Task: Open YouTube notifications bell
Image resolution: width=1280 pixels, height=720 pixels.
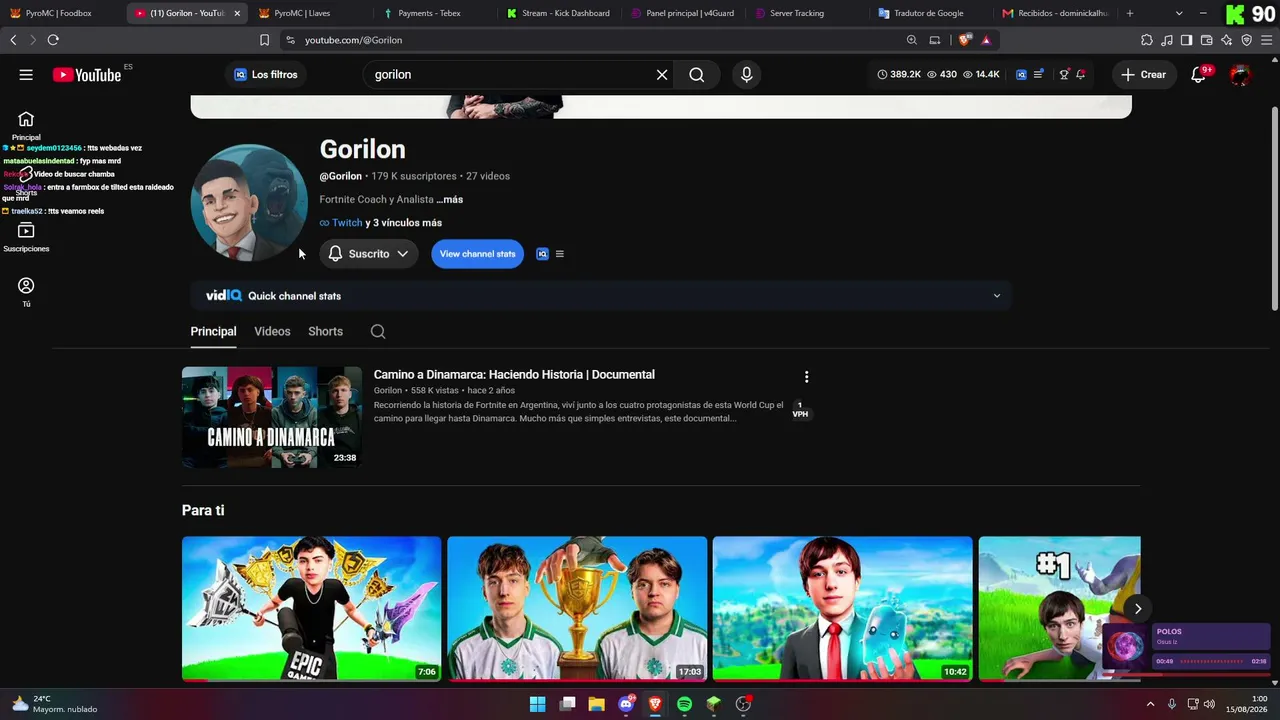Action: pyautogui.click(x=1199, y=75)
